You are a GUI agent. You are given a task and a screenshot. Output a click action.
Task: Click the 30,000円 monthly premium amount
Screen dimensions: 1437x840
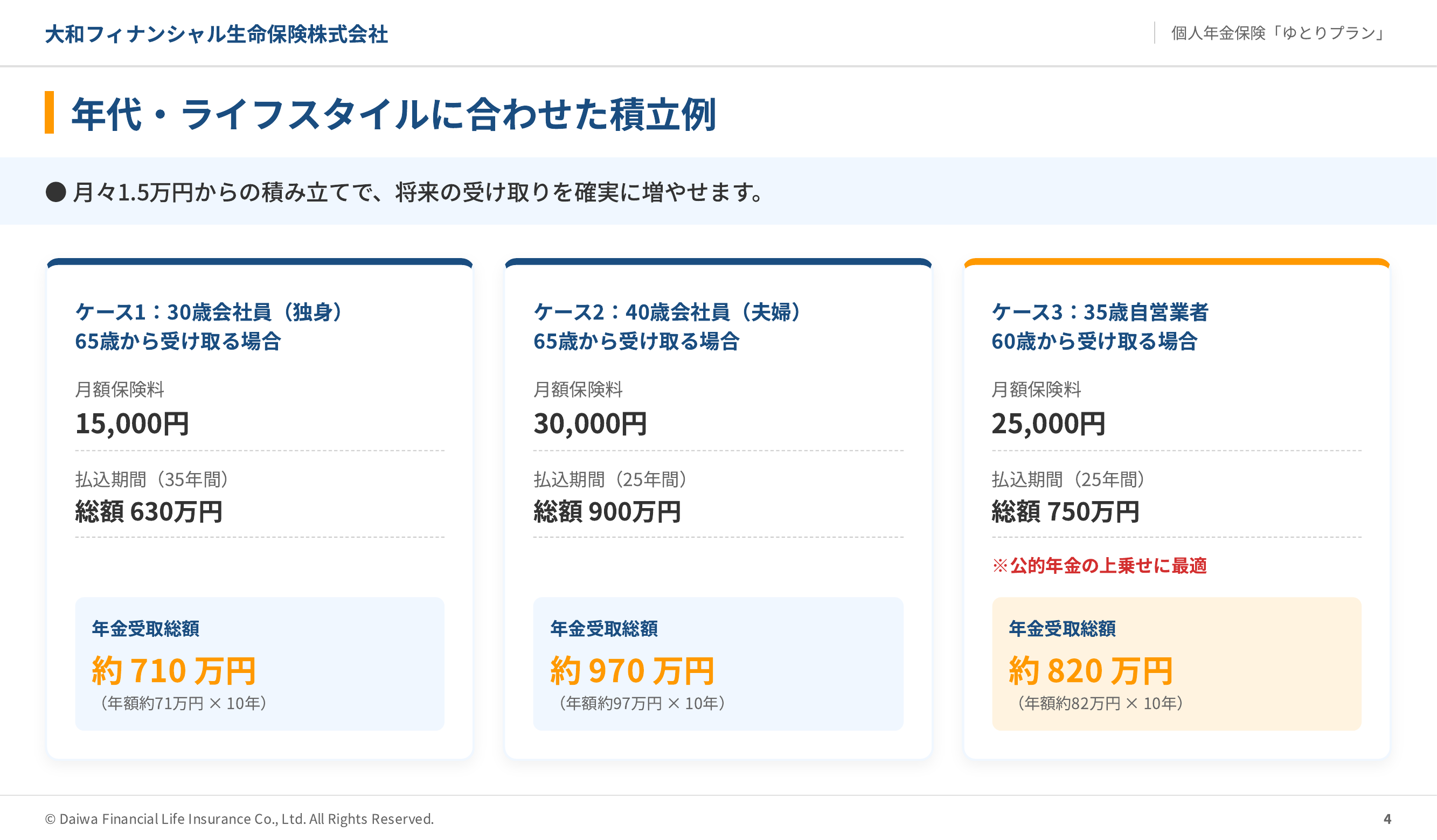click(590, 424)
